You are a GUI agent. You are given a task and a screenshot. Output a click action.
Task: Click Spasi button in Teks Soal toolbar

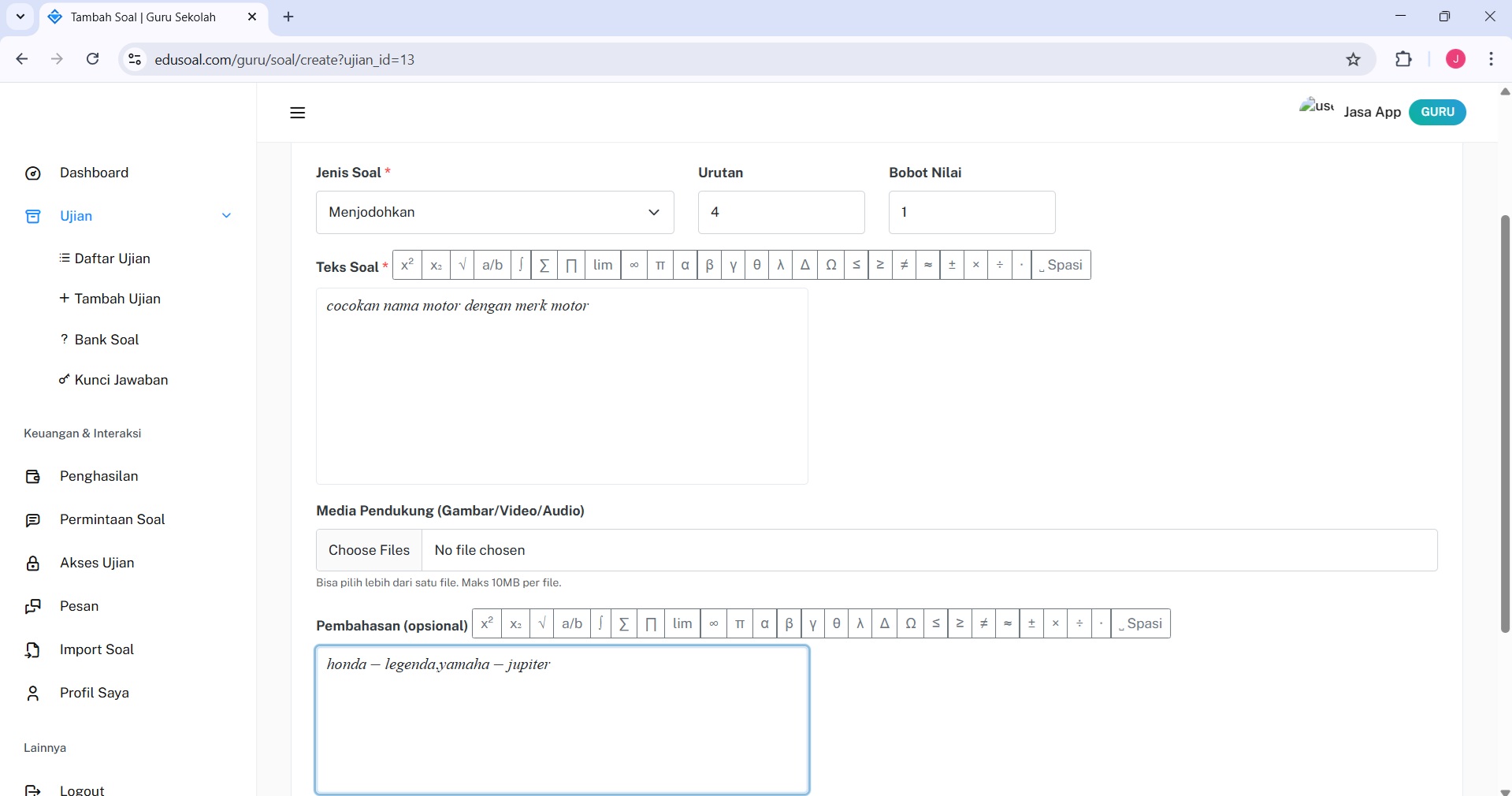(x=1061, y=265)
